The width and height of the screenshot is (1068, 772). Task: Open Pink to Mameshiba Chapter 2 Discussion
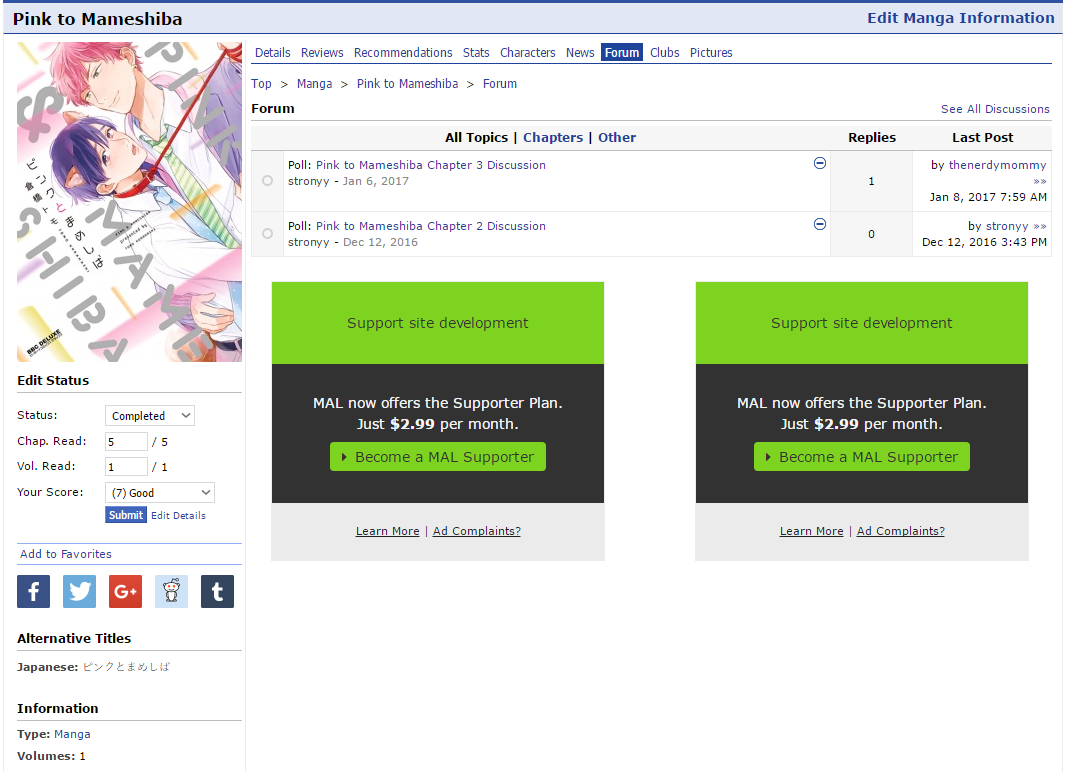(430, 226)
